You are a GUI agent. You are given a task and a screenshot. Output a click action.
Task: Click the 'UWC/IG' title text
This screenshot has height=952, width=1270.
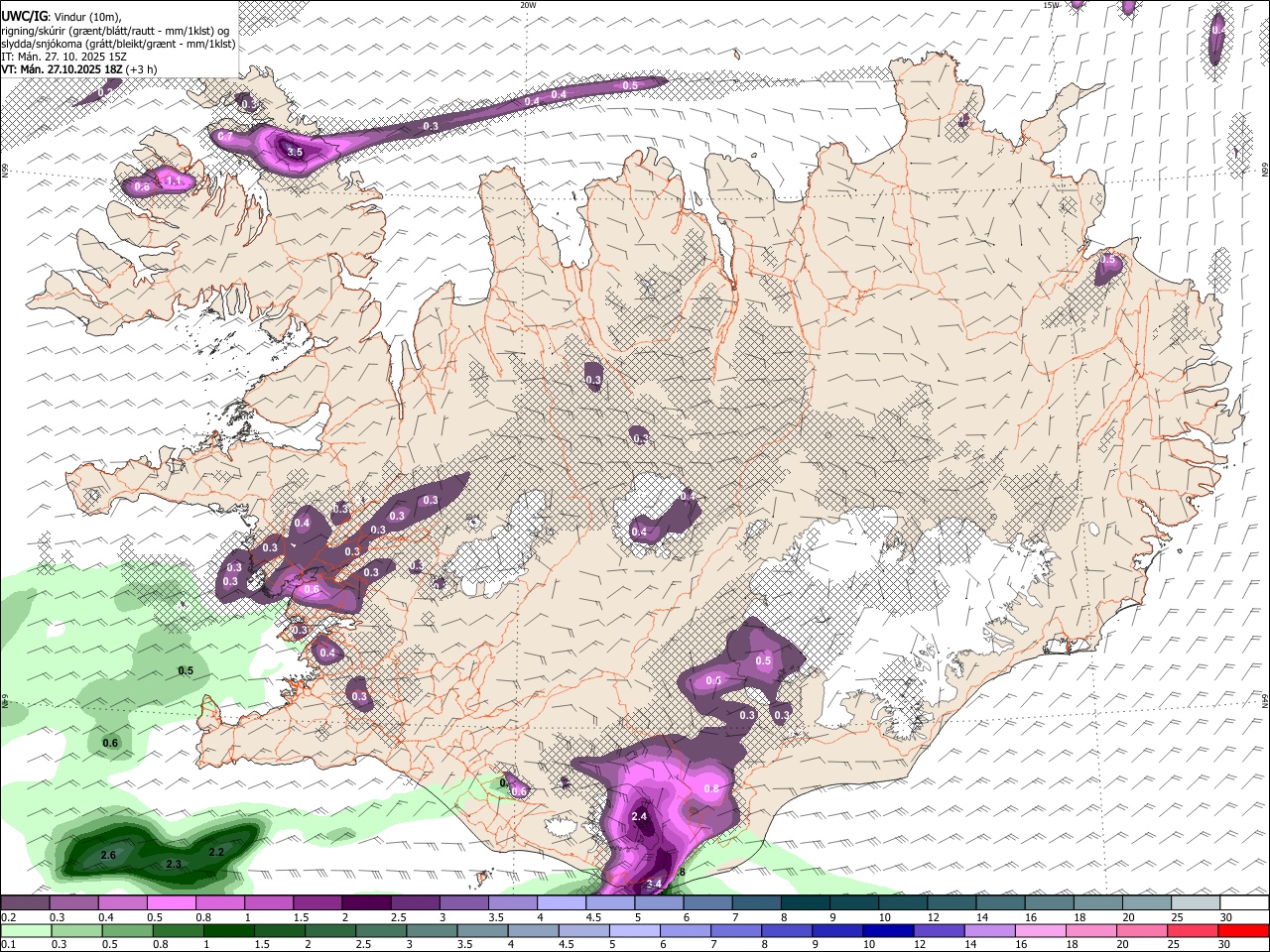tap(23, 16)
